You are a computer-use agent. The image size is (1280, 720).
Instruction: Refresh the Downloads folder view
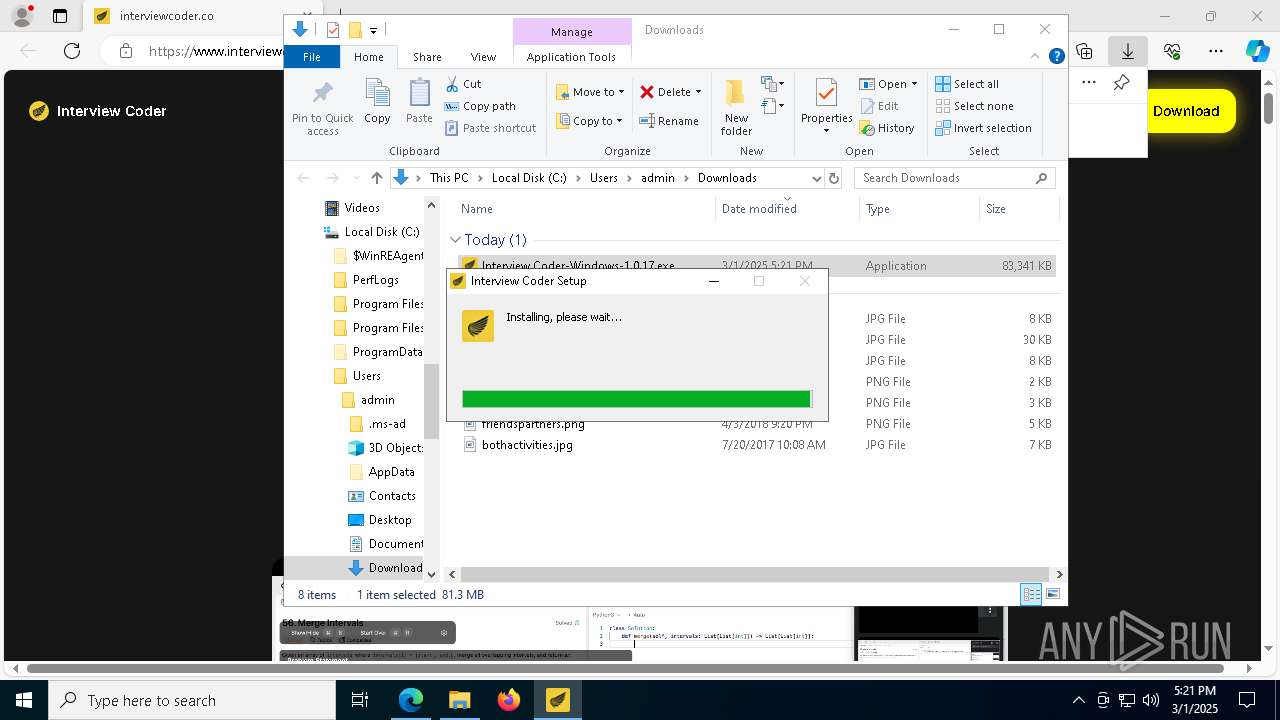click(x=834, y=178)
